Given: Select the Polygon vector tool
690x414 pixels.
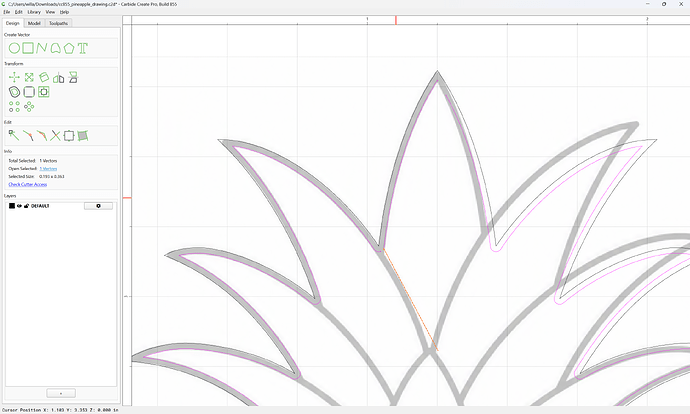Looking at the screenshot, I should [69, 48].
